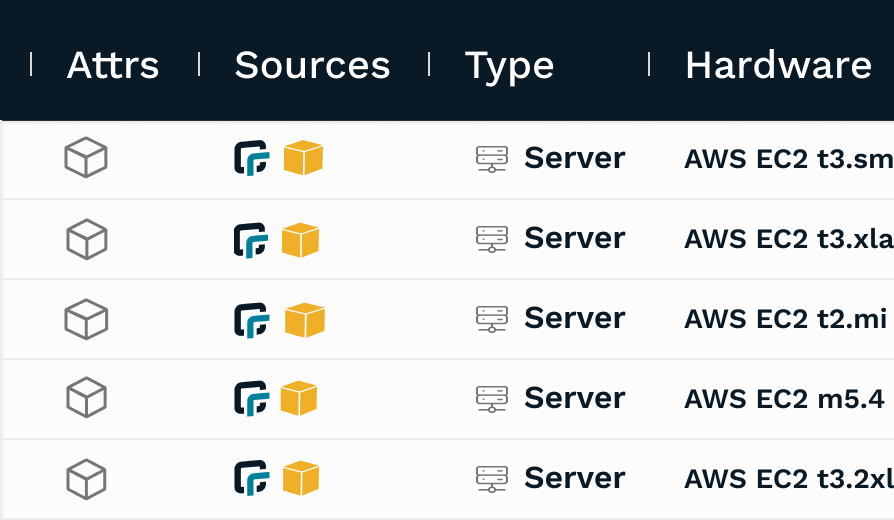Click the runZero source icon in the t2.mi row

point(251,320)
